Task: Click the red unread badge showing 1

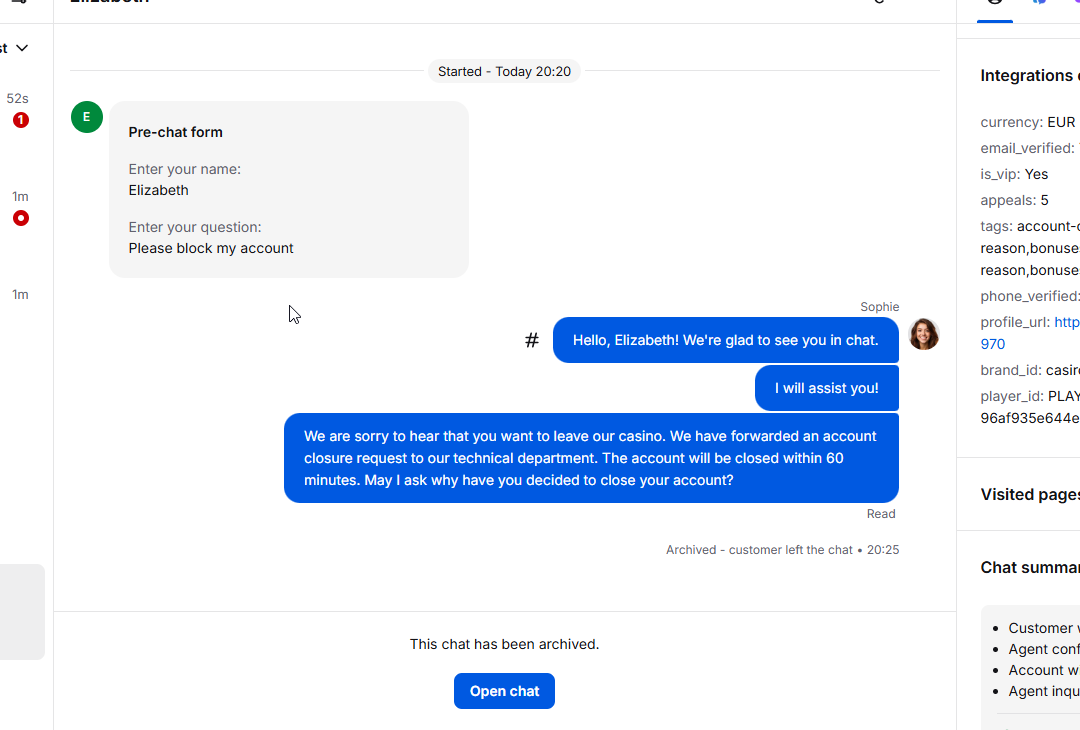Action: click(21, 120)
